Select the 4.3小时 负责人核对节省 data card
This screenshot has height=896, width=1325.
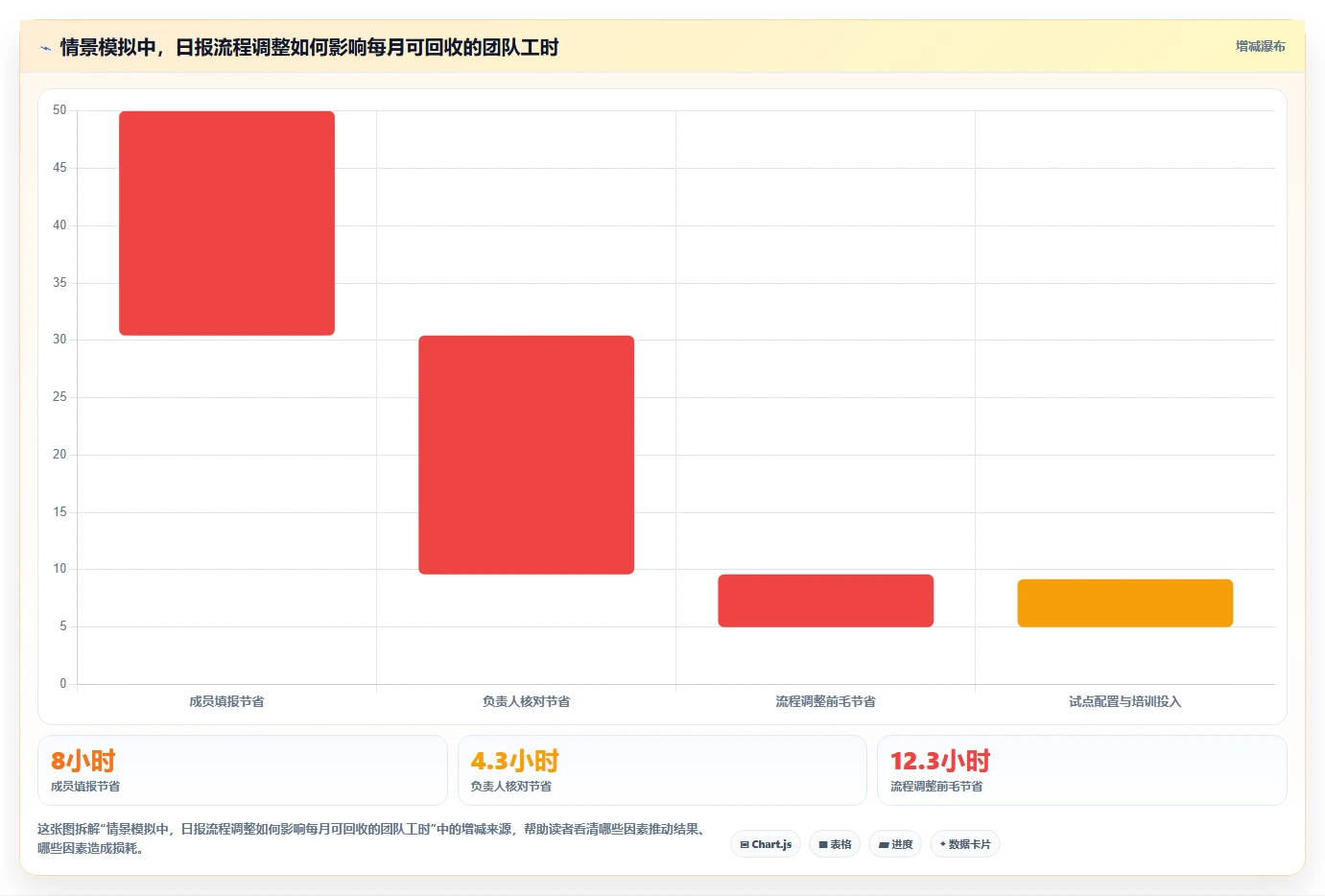[x=662, y=770]
